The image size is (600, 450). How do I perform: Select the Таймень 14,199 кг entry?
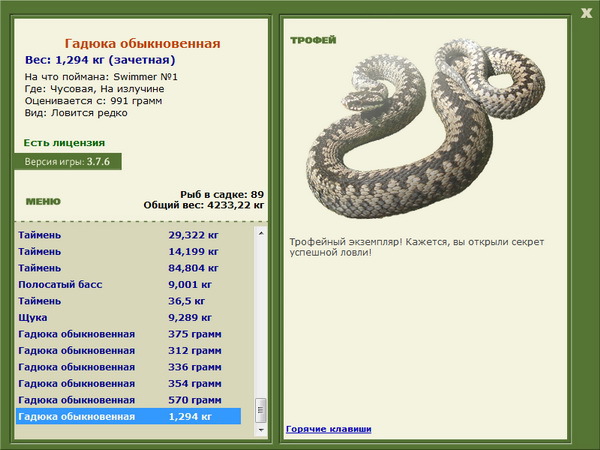point(129,251)
